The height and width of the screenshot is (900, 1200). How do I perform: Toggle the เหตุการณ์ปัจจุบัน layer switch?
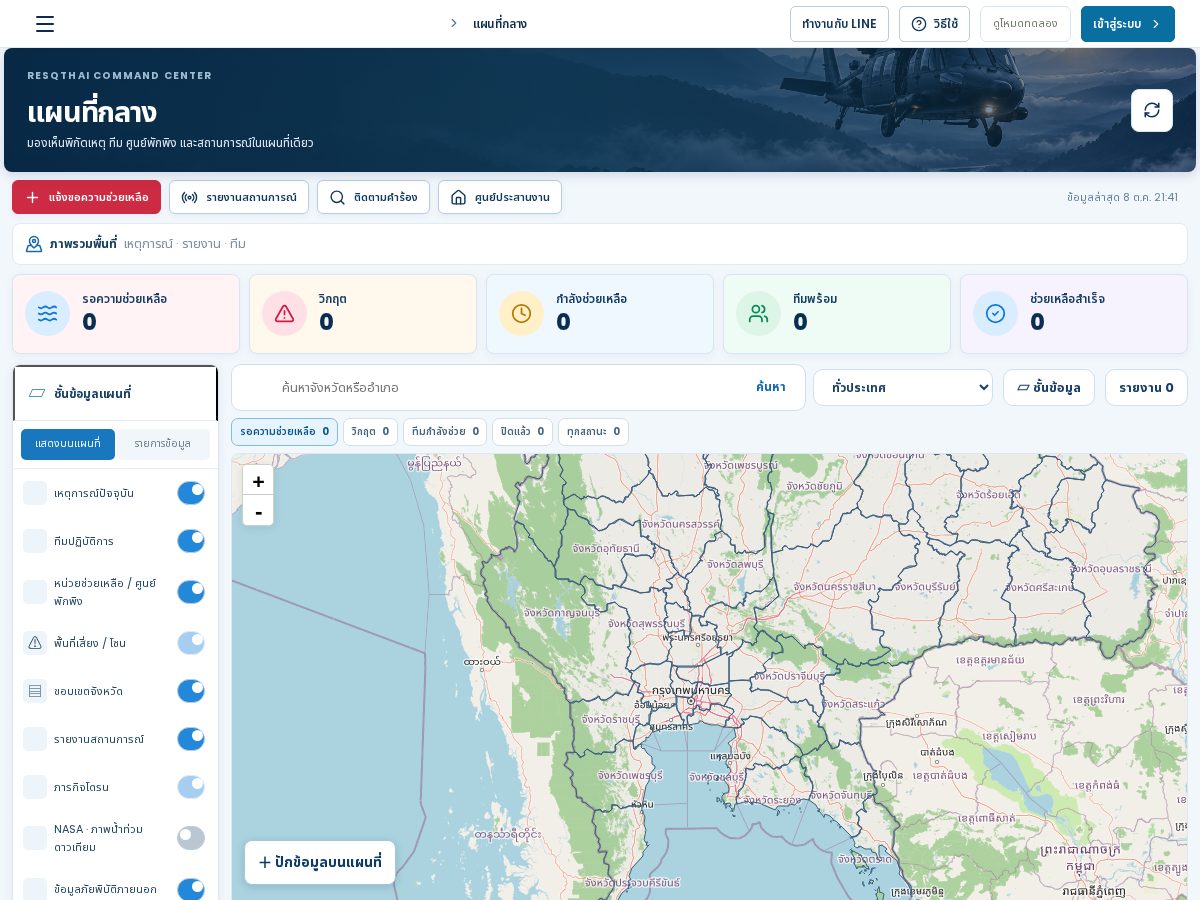tap(191, 493)
